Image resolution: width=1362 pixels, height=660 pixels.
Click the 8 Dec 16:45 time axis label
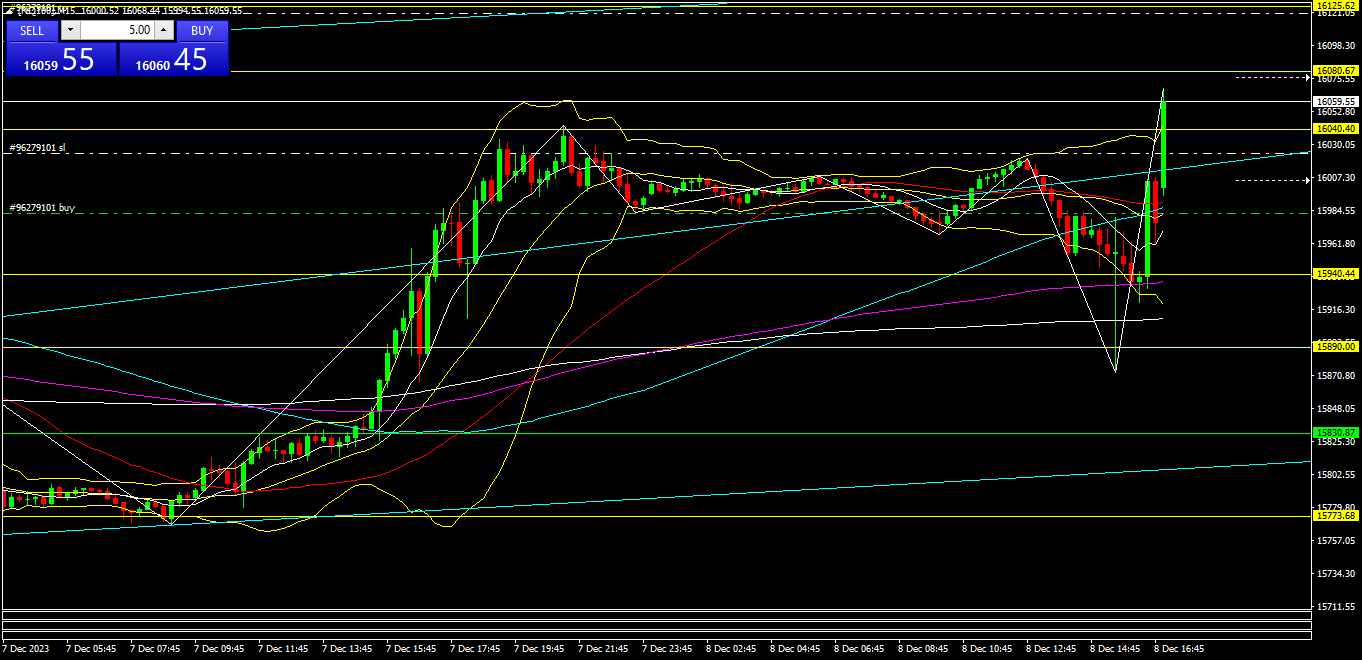click(x=1180, y=649)
